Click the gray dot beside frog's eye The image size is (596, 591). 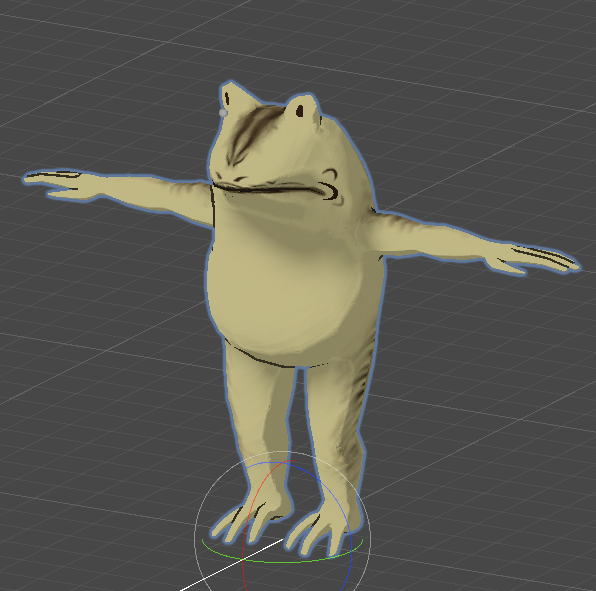click(x=223, y=113)
